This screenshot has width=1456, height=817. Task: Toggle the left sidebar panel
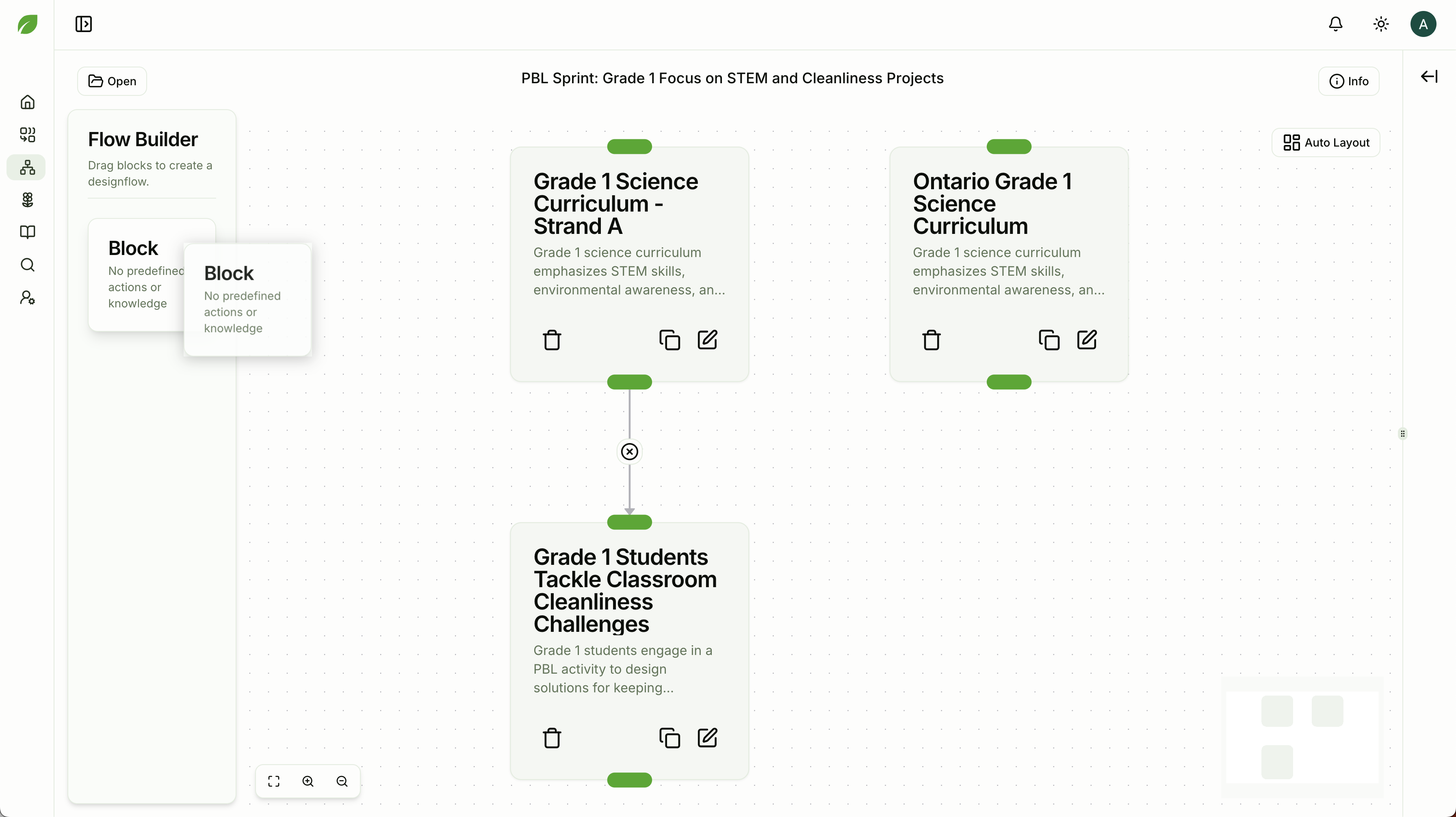pos(84,24)
